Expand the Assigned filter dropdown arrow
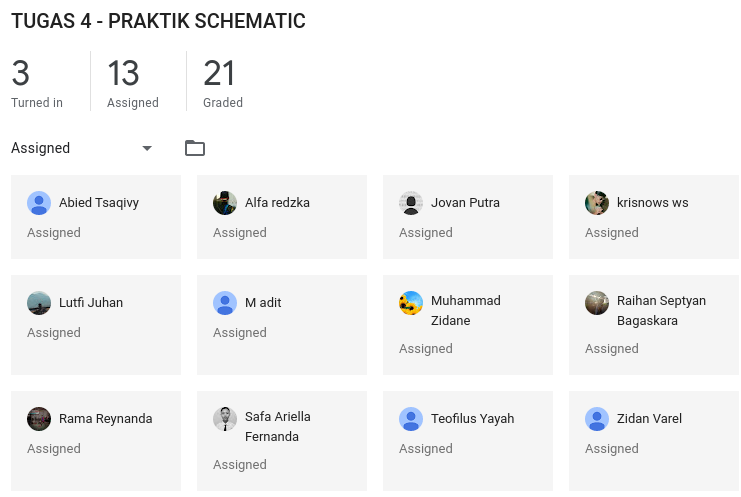Viewport: 741px width, 497px height. [147, 148]
